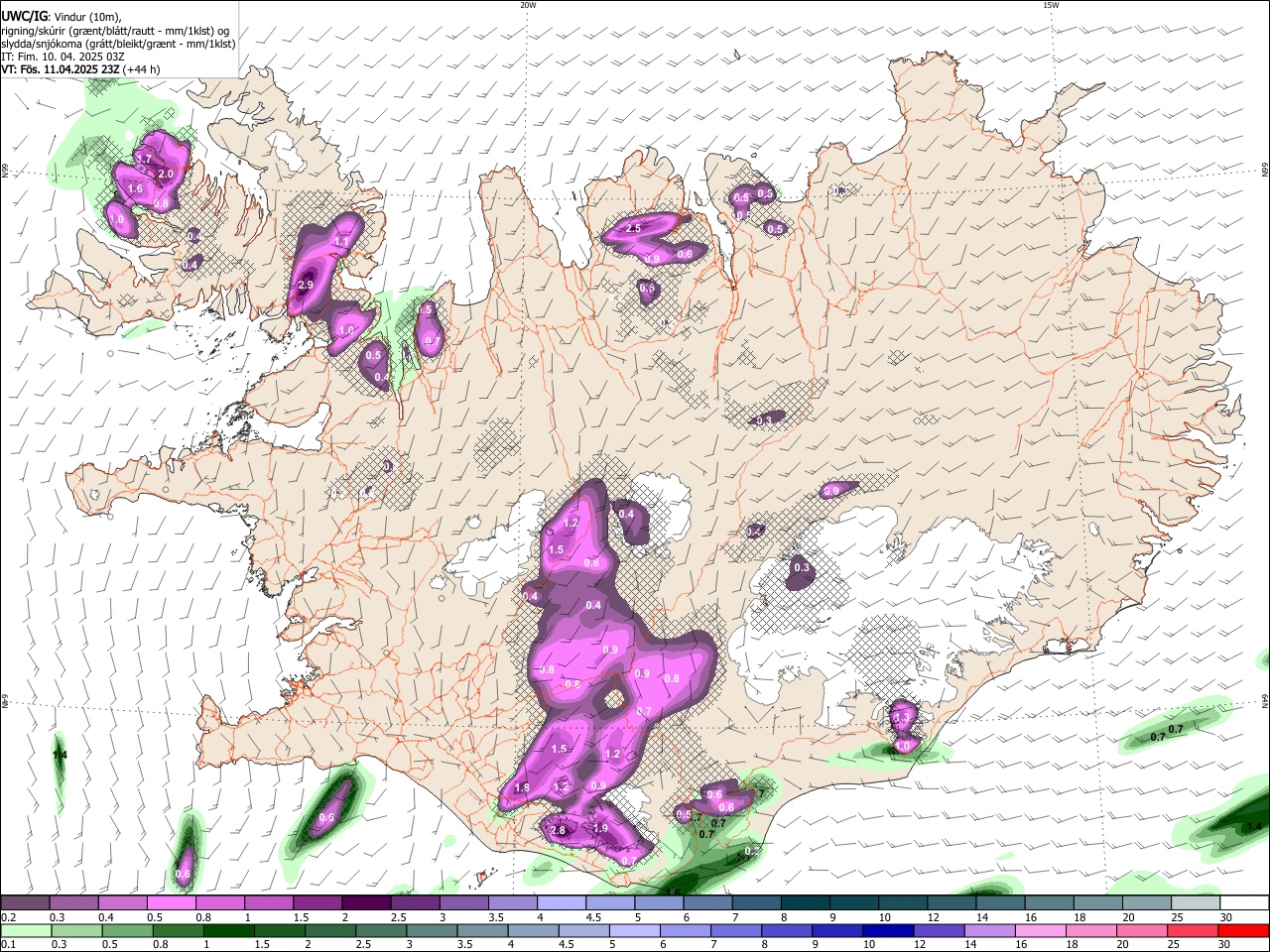Click the '15W' longitude label
Viewport: 1270px width, 952px height.
tap(1051, 5)
